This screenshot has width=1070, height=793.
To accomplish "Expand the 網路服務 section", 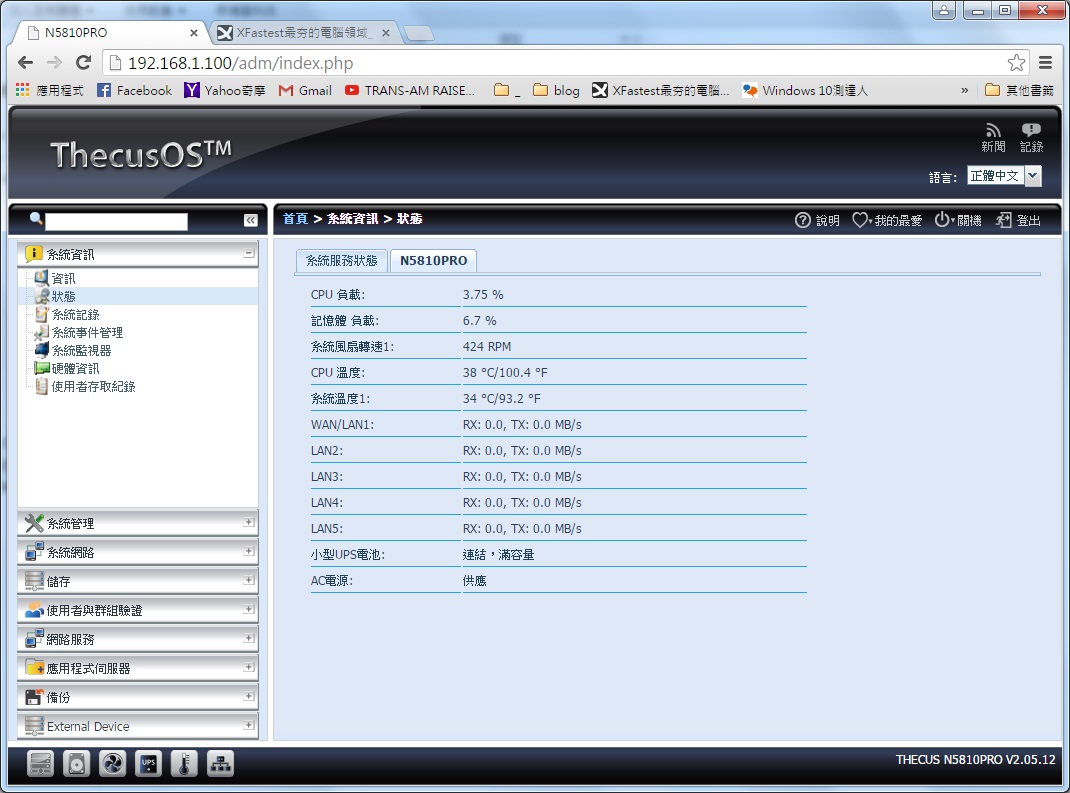I will (x=249, y=639).
